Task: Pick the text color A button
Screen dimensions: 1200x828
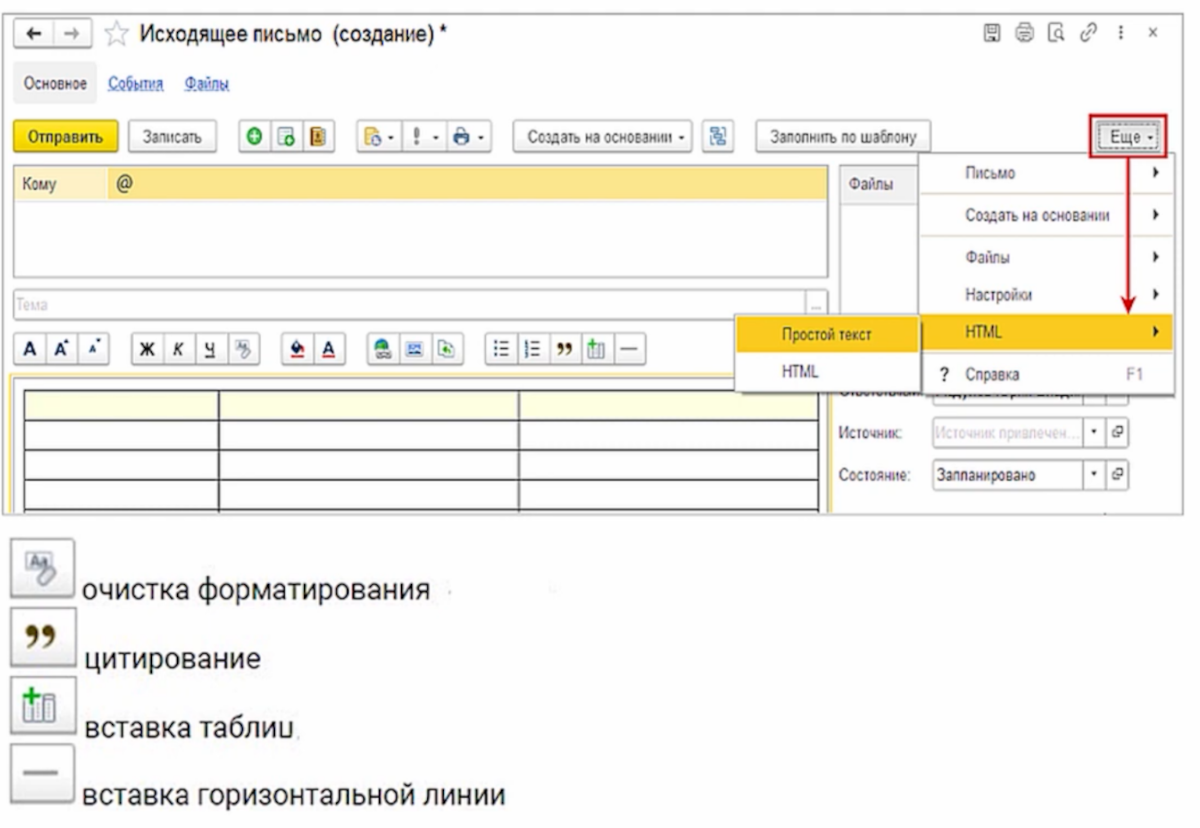Action: coord(328,349)
